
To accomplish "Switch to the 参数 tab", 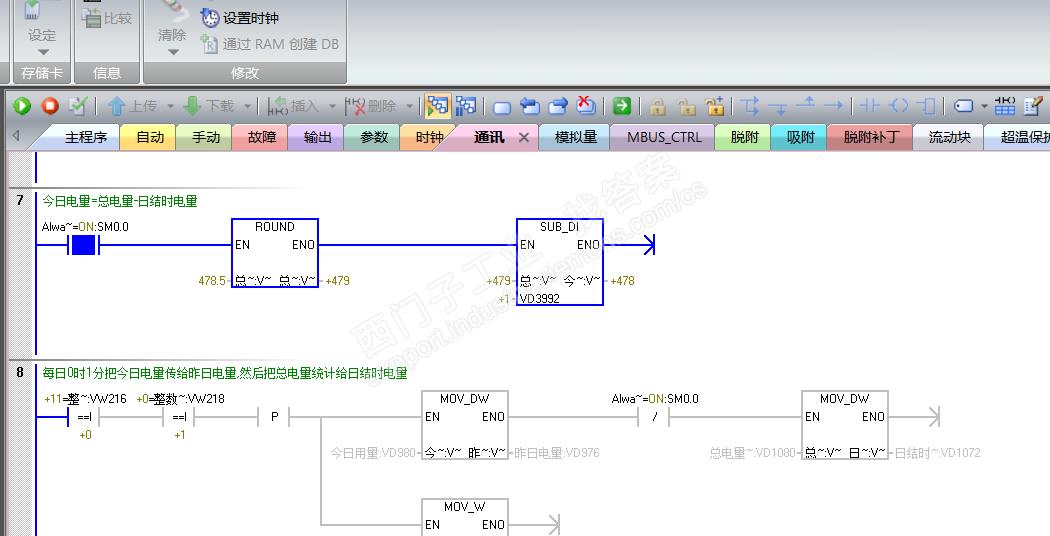I will click(374, 137).
